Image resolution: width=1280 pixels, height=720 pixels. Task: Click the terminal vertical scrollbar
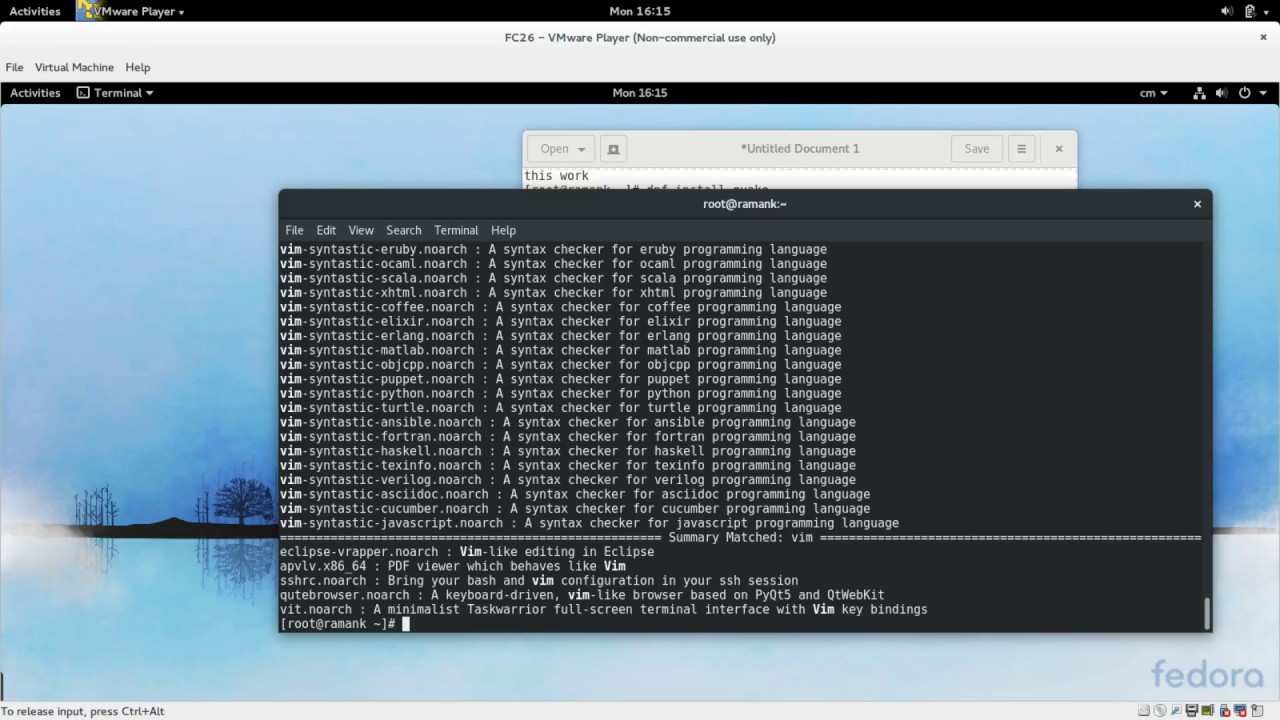pos(1206,613)
